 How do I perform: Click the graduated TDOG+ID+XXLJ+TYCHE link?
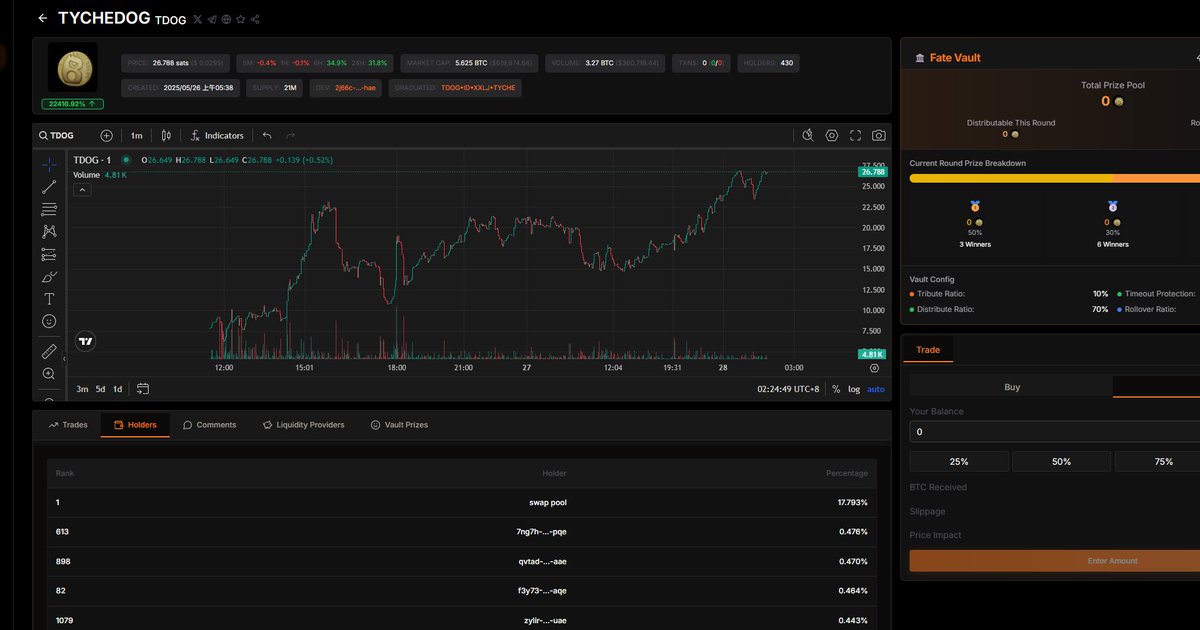(x=478, y=88)
